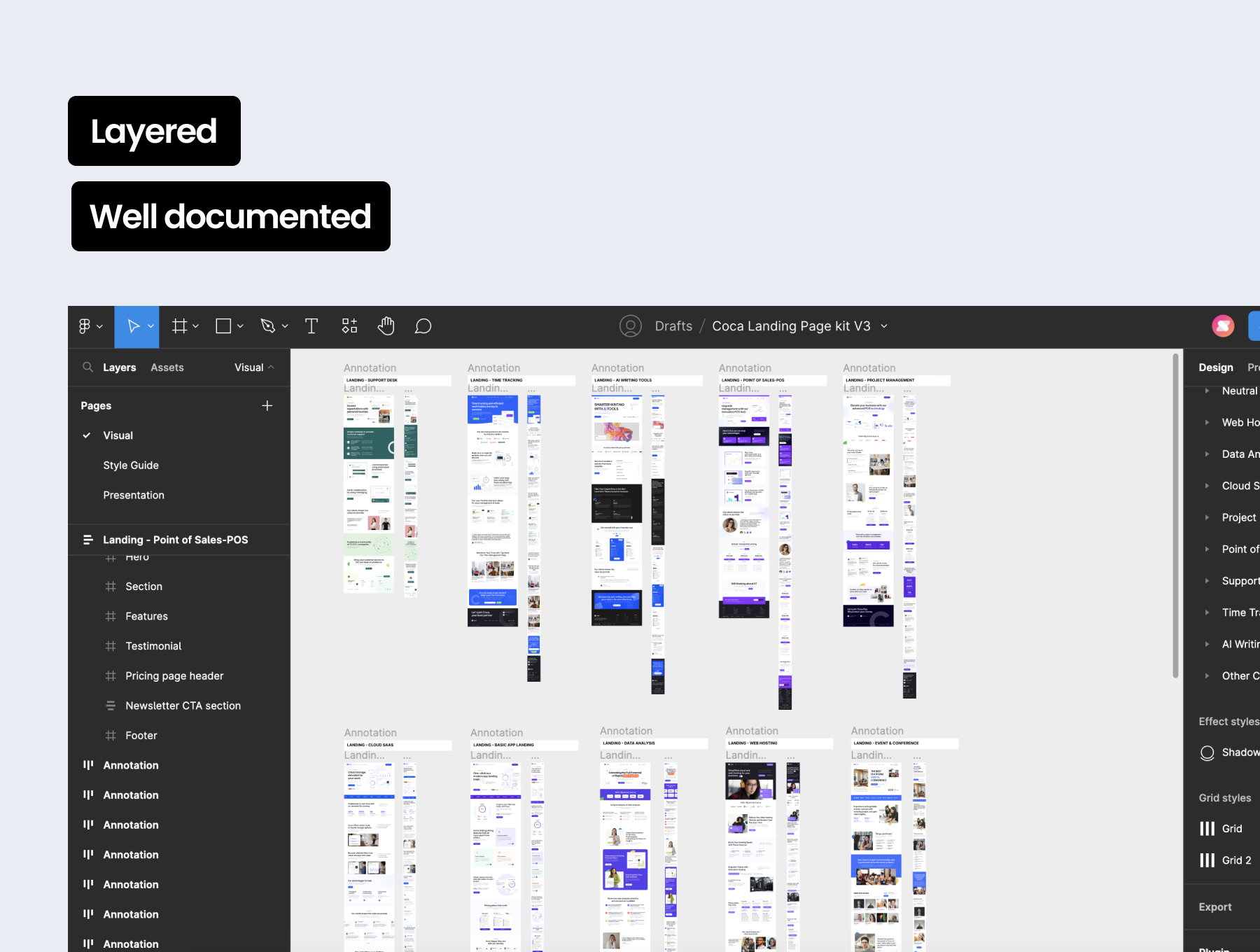
Task: Open the file name dropdown chevron
Action: point(884,326)
